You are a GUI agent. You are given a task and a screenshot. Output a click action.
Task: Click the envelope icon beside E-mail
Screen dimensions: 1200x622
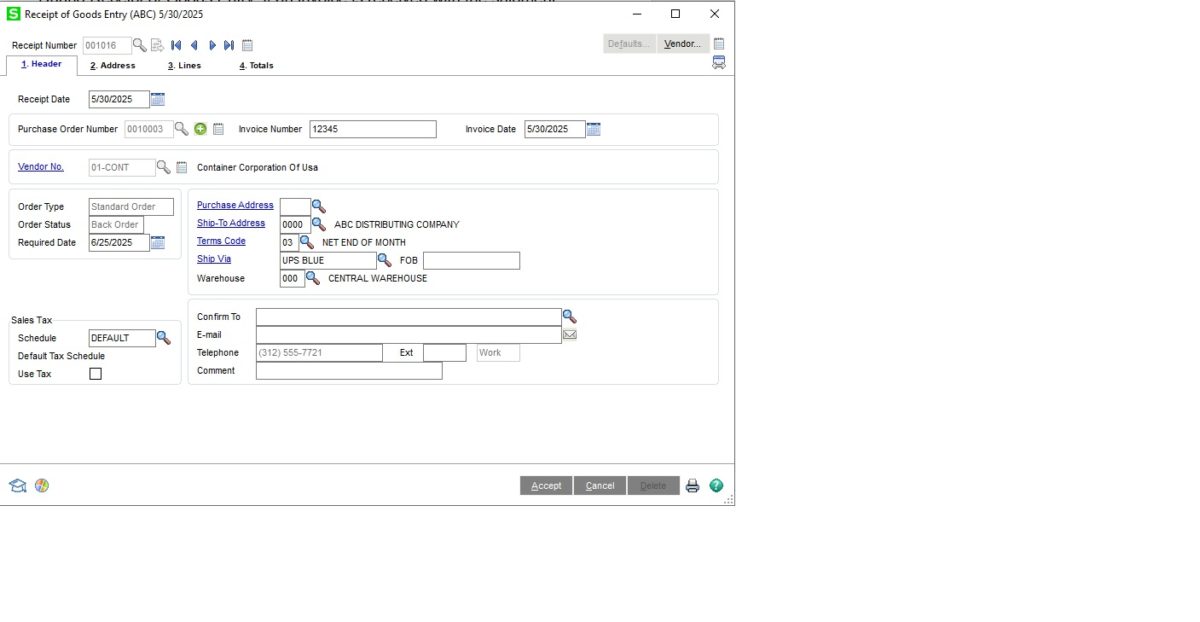pyautogui.click(x=570, y=335)
